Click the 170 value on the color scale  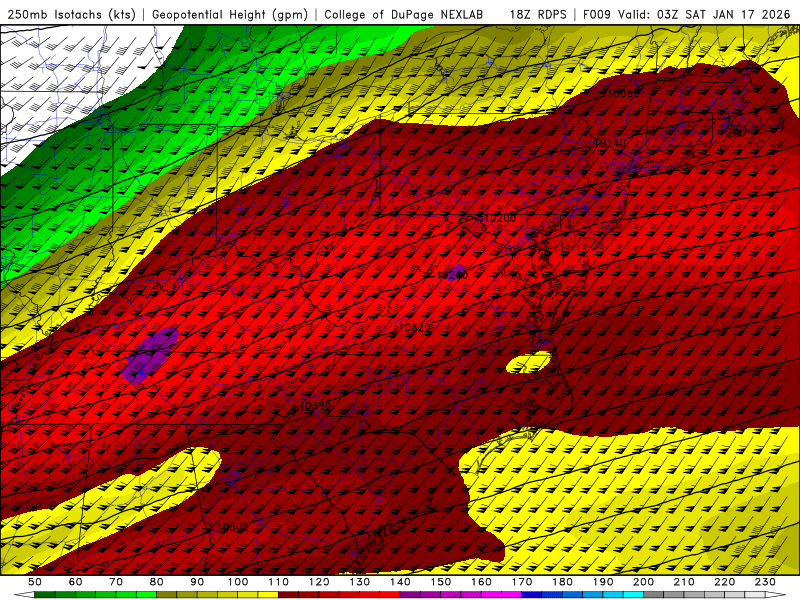click(521, 582)
